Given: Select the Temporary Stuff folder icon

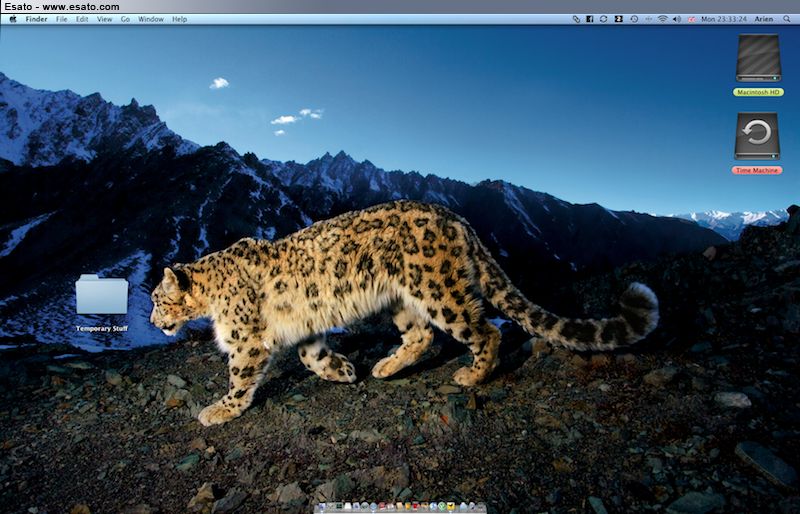Looking at the screenshot, I should [x=102, y=295].
